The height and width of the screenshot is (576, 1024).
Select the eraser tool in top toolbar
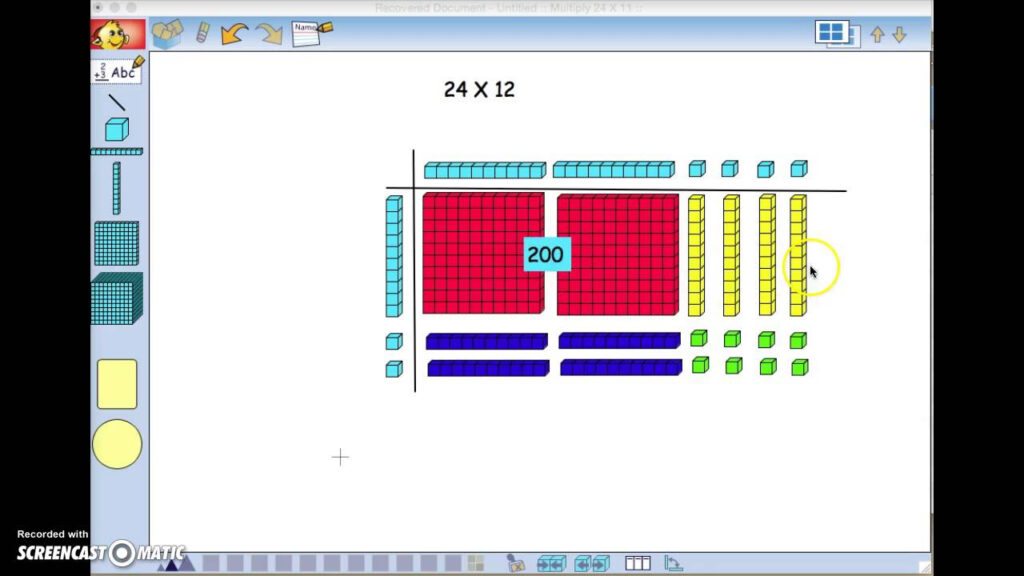coord(202,34)
